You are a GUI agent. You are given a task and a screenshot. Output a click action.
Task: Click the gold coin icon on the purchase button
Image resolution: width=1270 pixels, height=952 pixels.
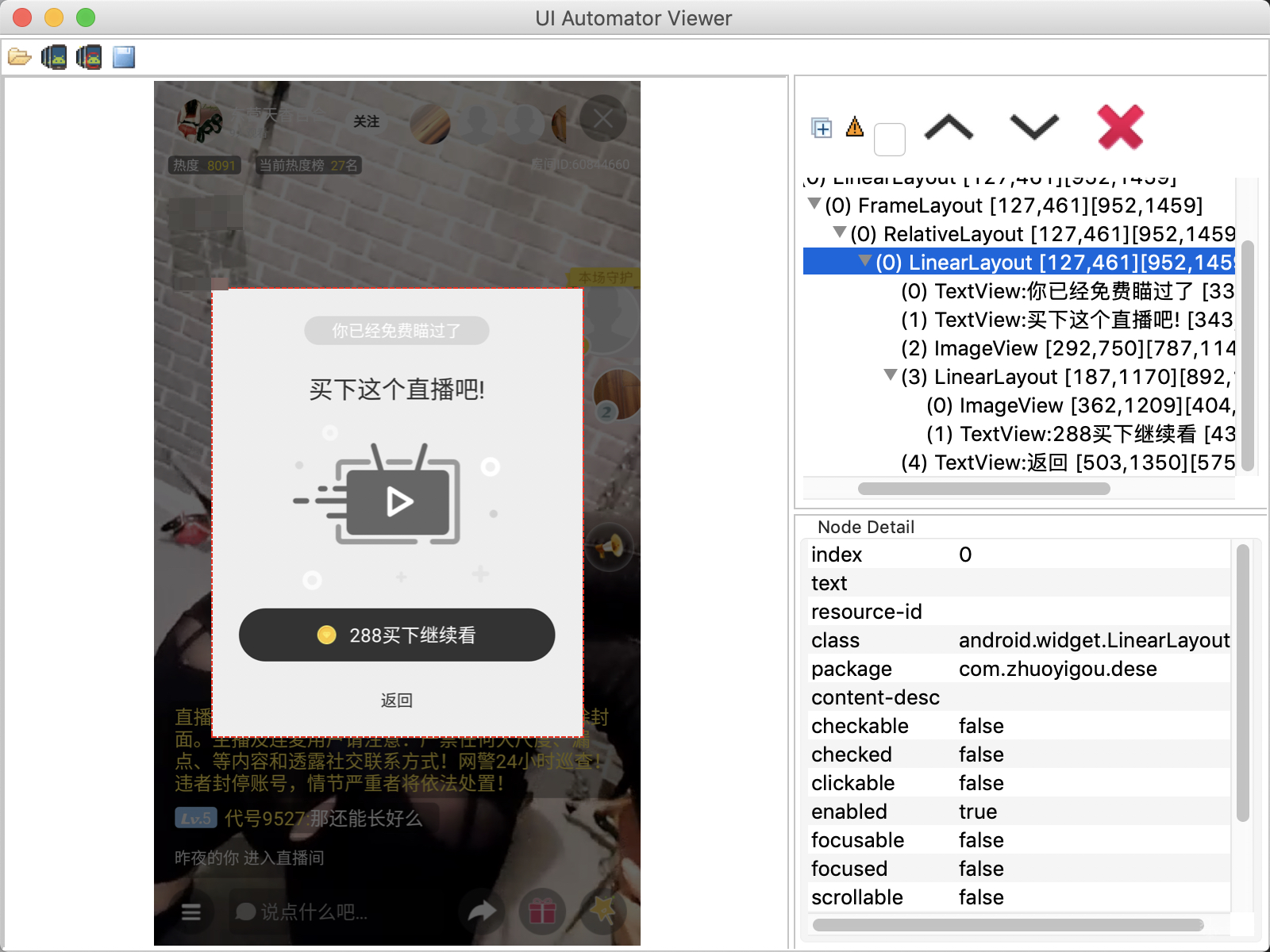coord(326,635)
